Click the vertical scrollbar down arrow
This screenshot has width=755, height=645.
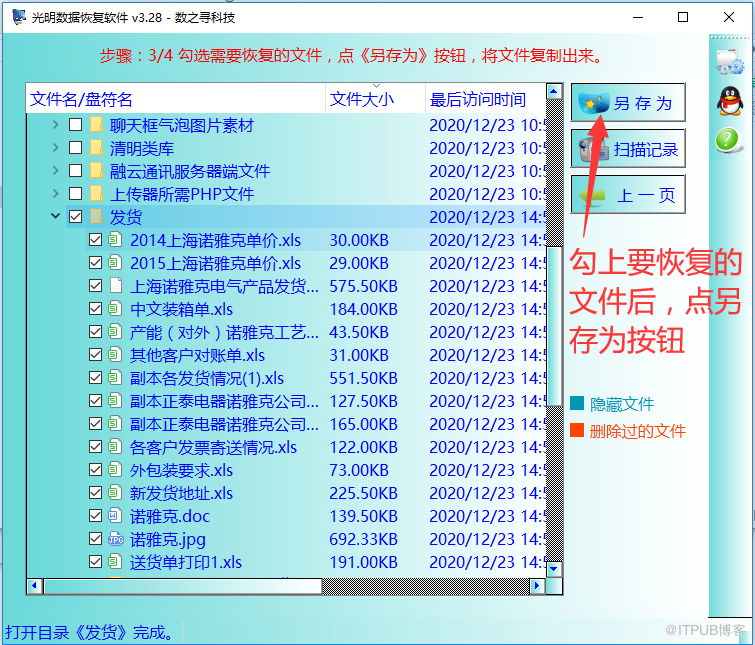554,569
